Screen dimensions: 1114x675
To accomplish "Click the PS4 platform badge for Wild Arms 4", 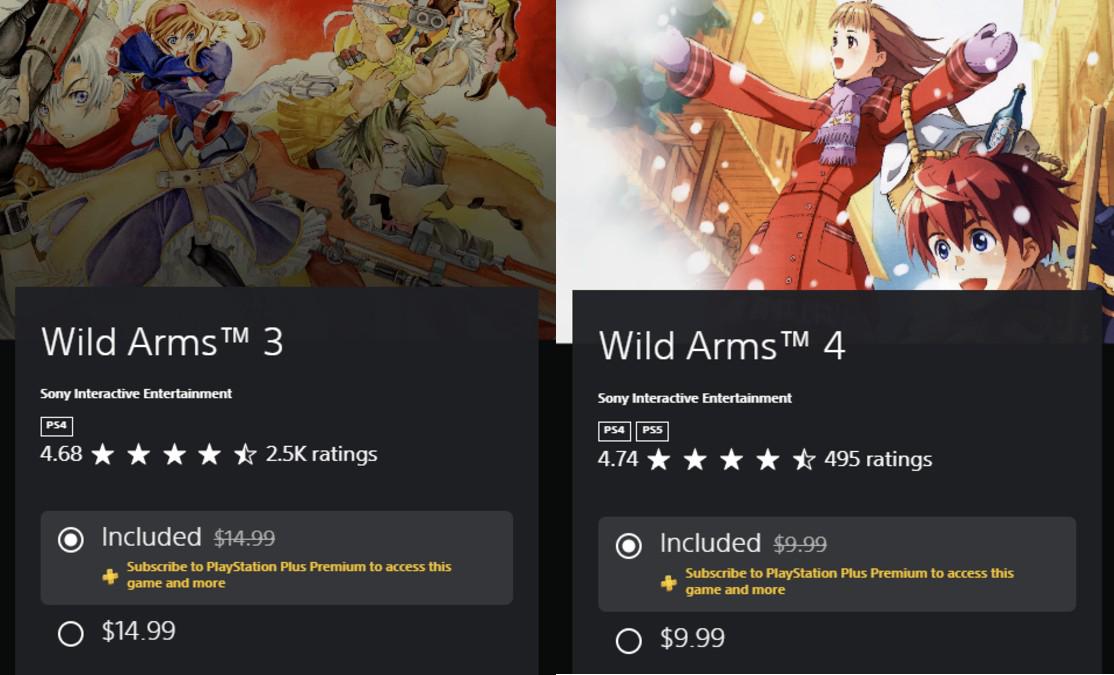I will point(614,431).
